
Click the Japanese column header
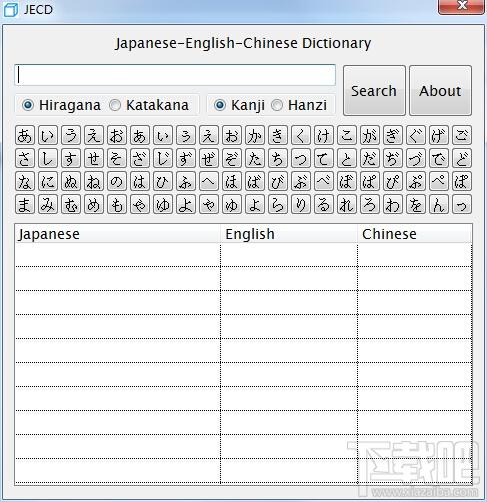pyautogui.click(x=118, y=234)
